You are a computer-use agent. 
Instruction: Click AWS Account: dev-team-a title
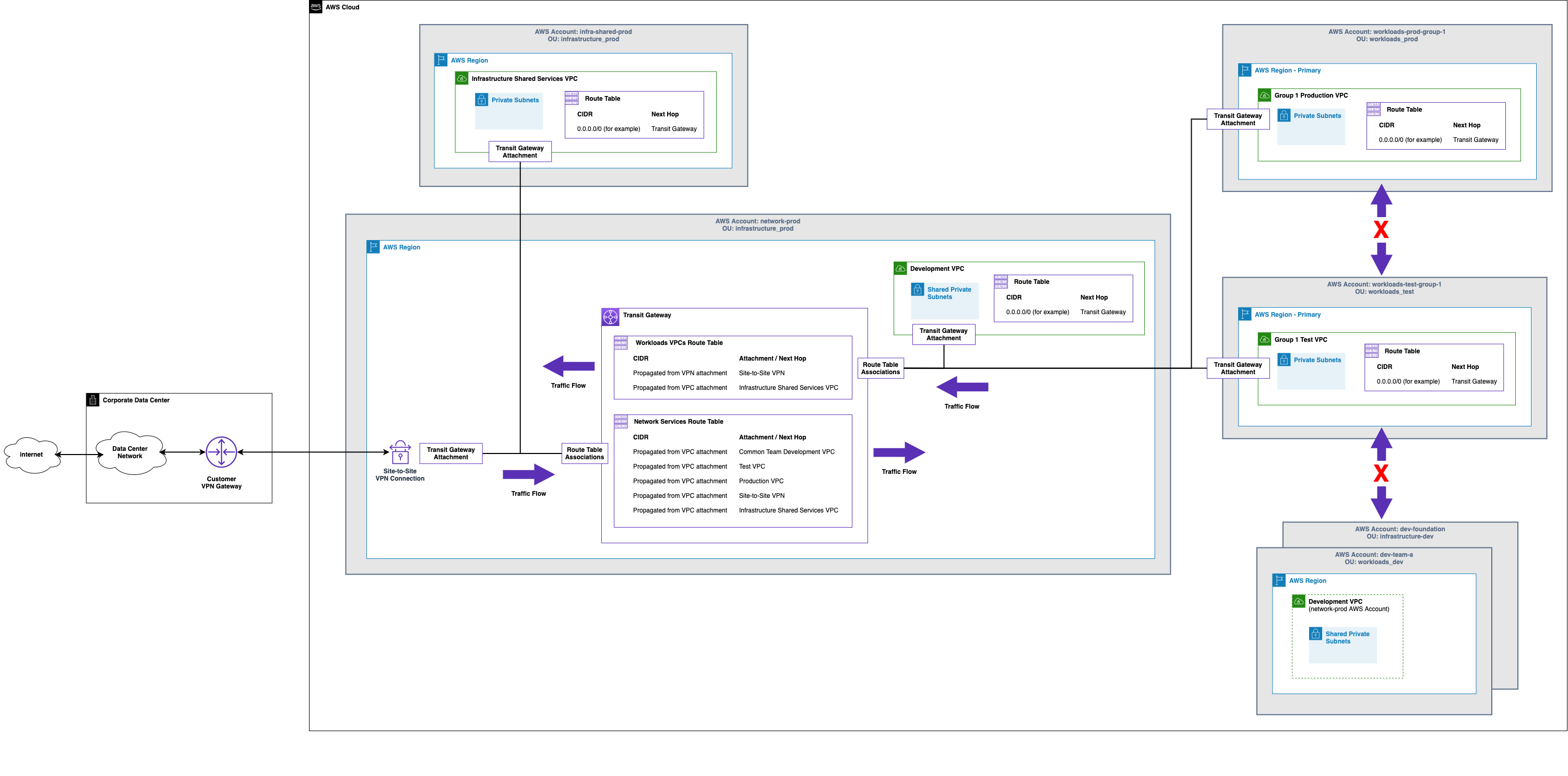point(1374,554)
